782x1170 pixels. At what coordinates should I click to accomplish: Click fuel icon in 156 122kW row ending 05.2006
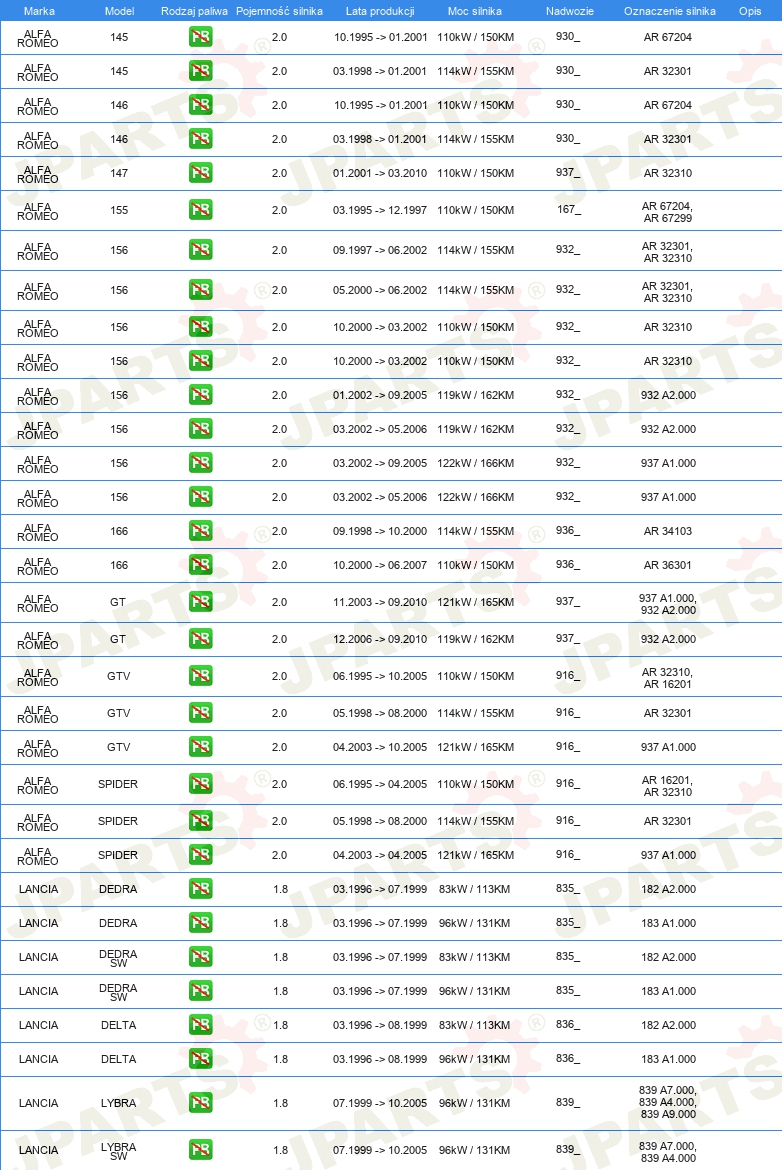pos(201,497)
